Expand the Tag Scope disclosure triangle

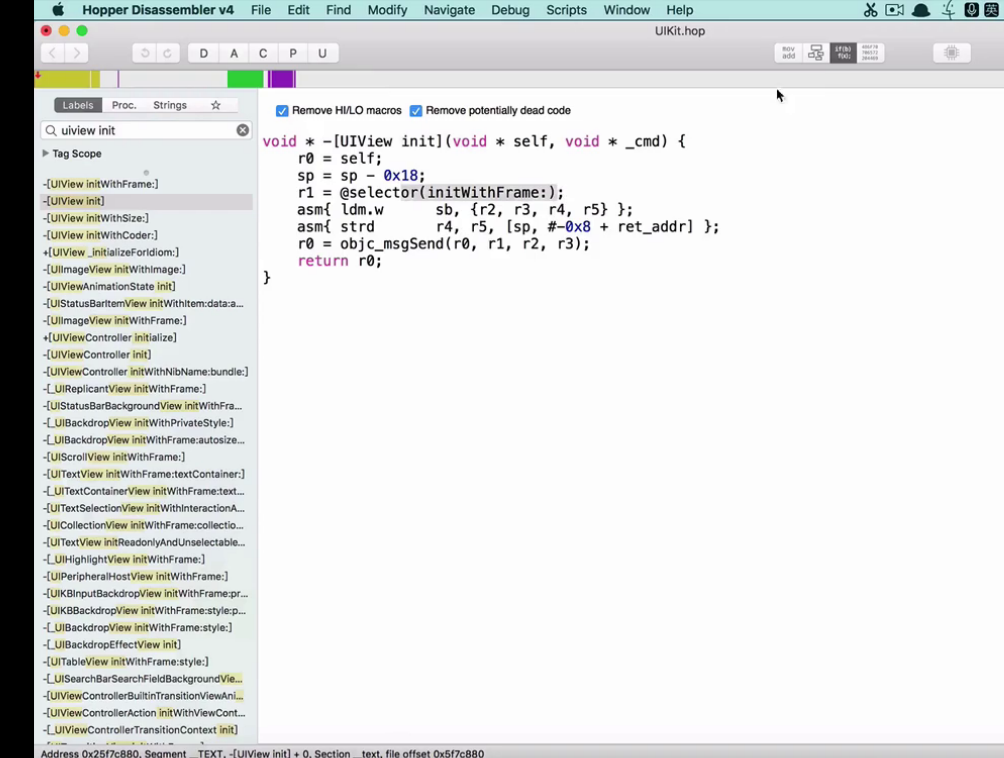45,154
